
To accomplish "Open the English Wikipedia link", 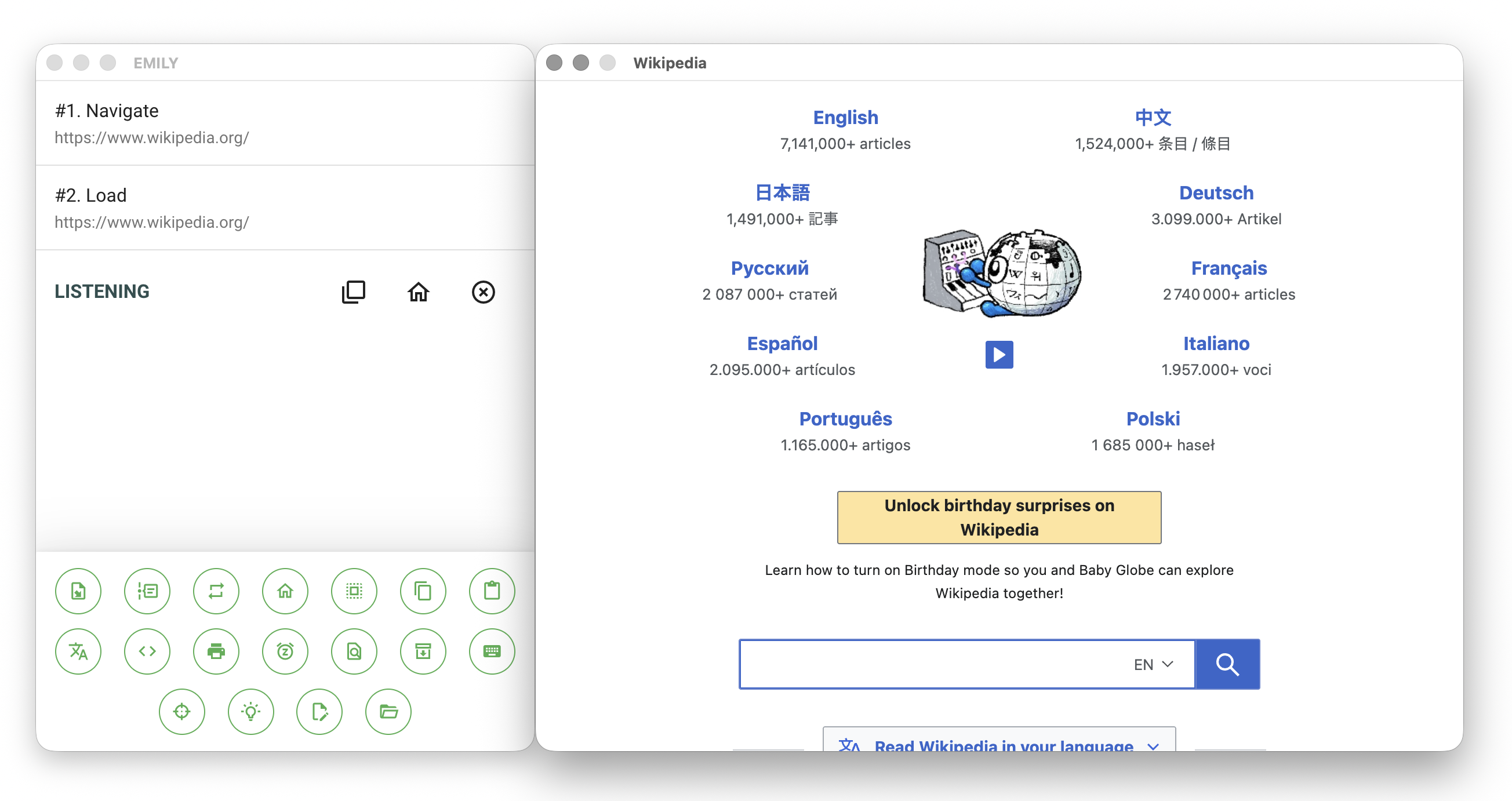I will pos(845,117).
